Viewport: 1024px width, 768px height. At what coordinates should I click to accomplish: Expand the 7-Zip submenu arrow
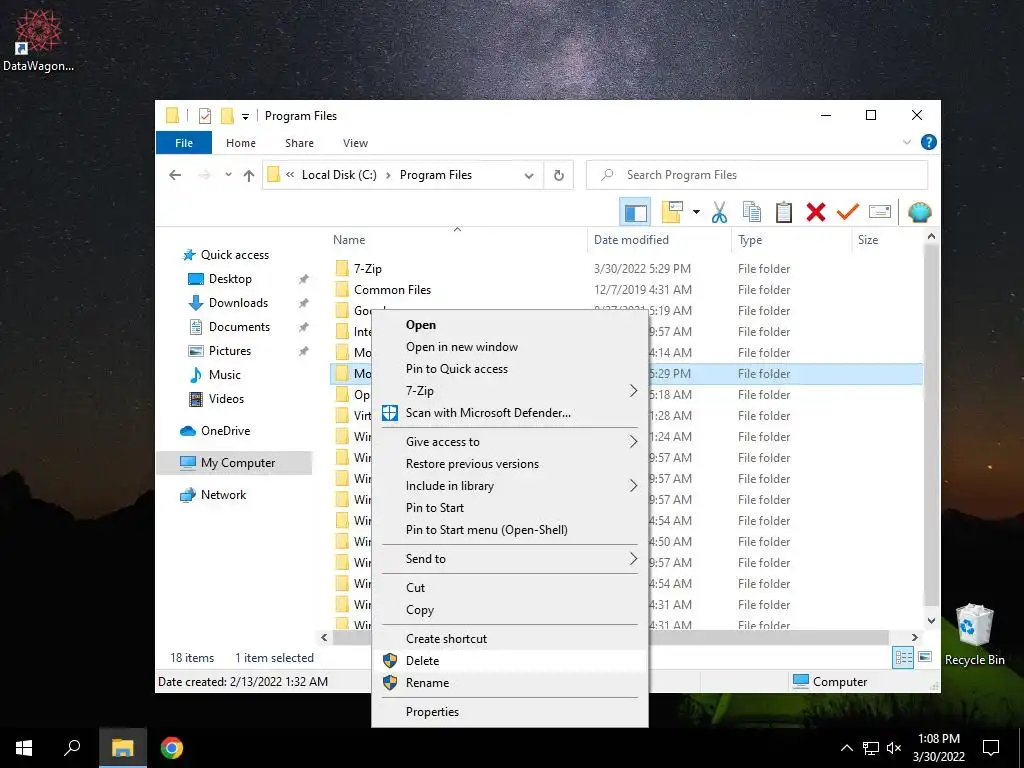click(x=633, y=391)
